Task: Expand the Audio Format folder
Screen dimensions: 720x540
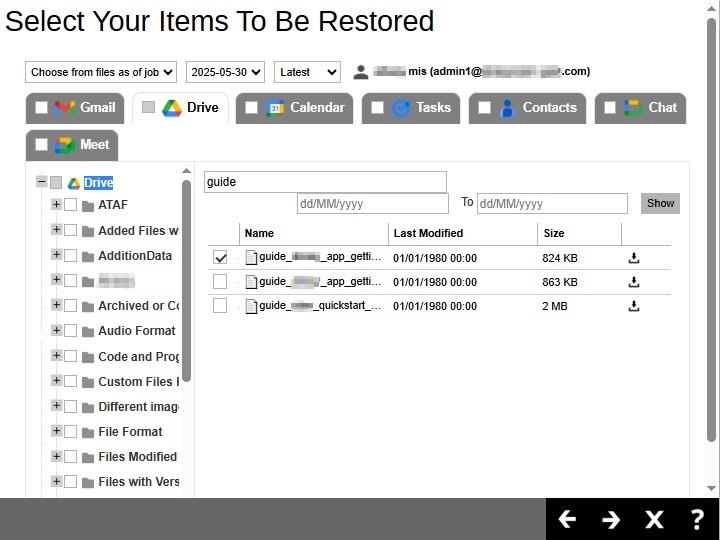Action: (x=56, y=331)
